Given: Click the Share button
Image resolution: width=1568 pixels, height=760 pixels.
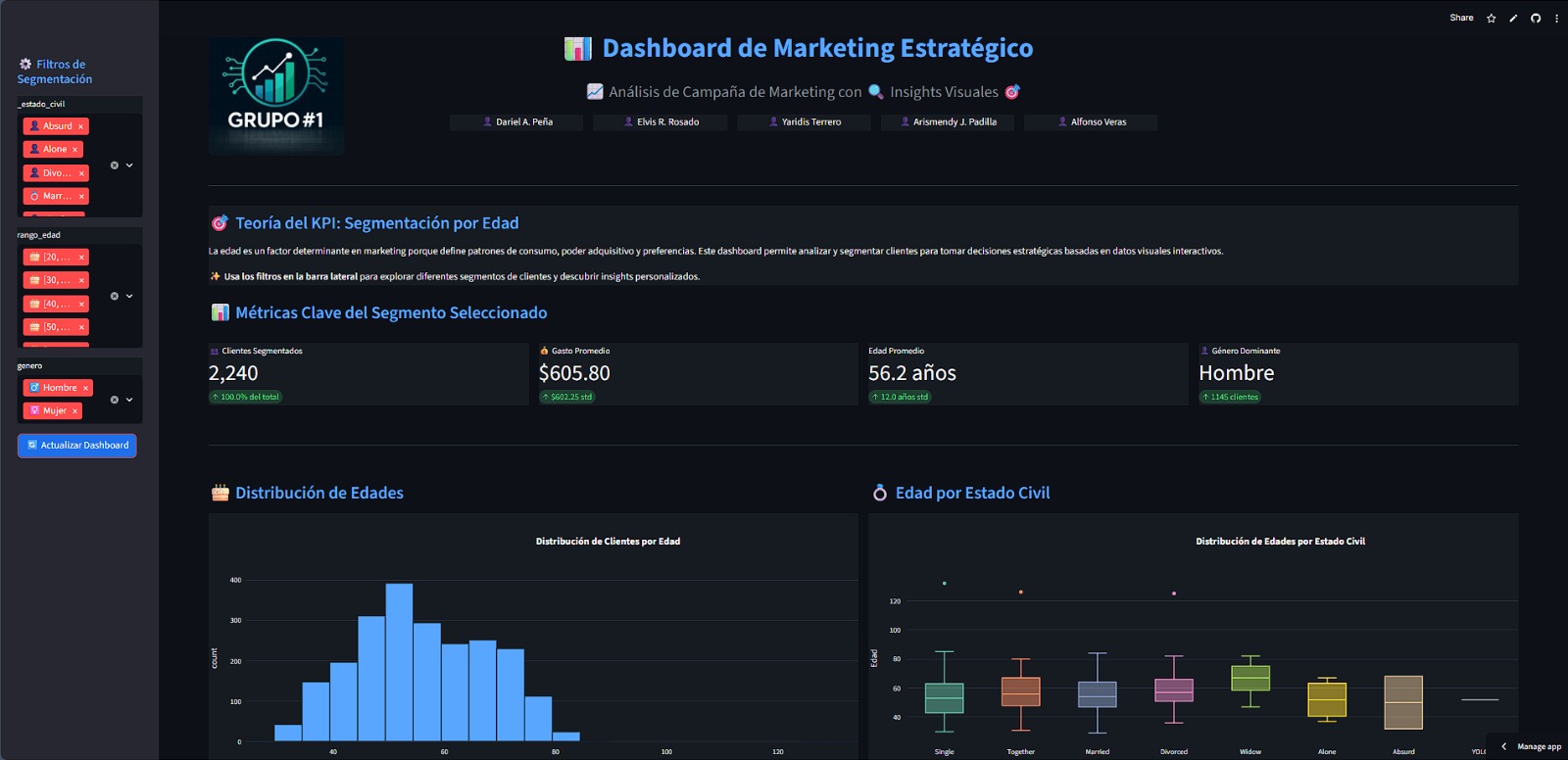Looking at the screenshot, I should pyautogui.click(x=1461, y=18).
